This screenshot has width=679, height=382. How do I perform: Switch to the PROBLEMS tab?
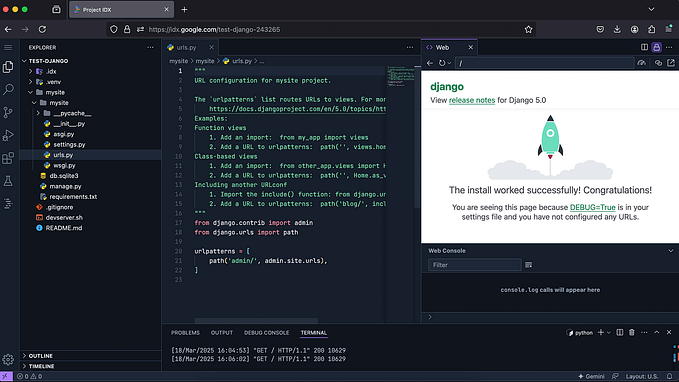click(185, 333)
